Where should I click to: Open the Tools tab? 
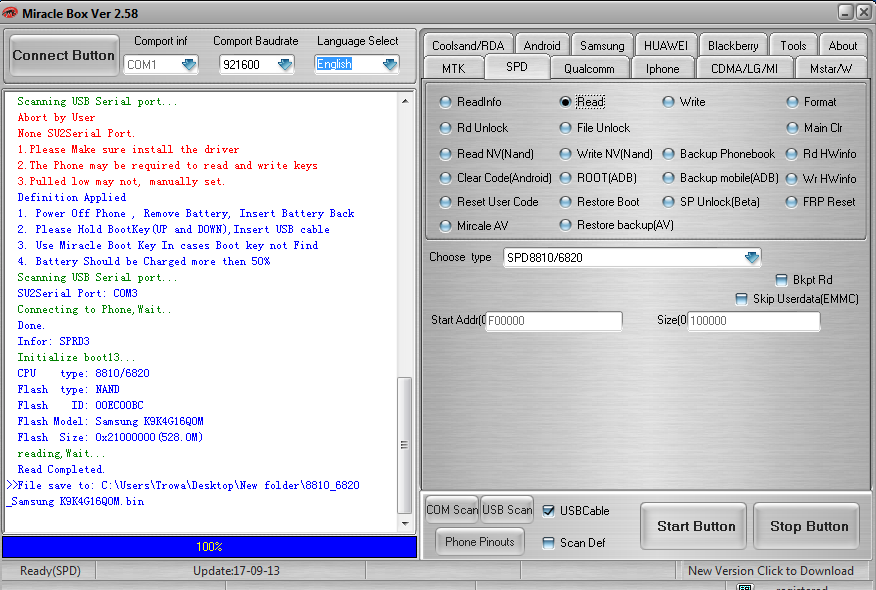(x=793, y=45)
